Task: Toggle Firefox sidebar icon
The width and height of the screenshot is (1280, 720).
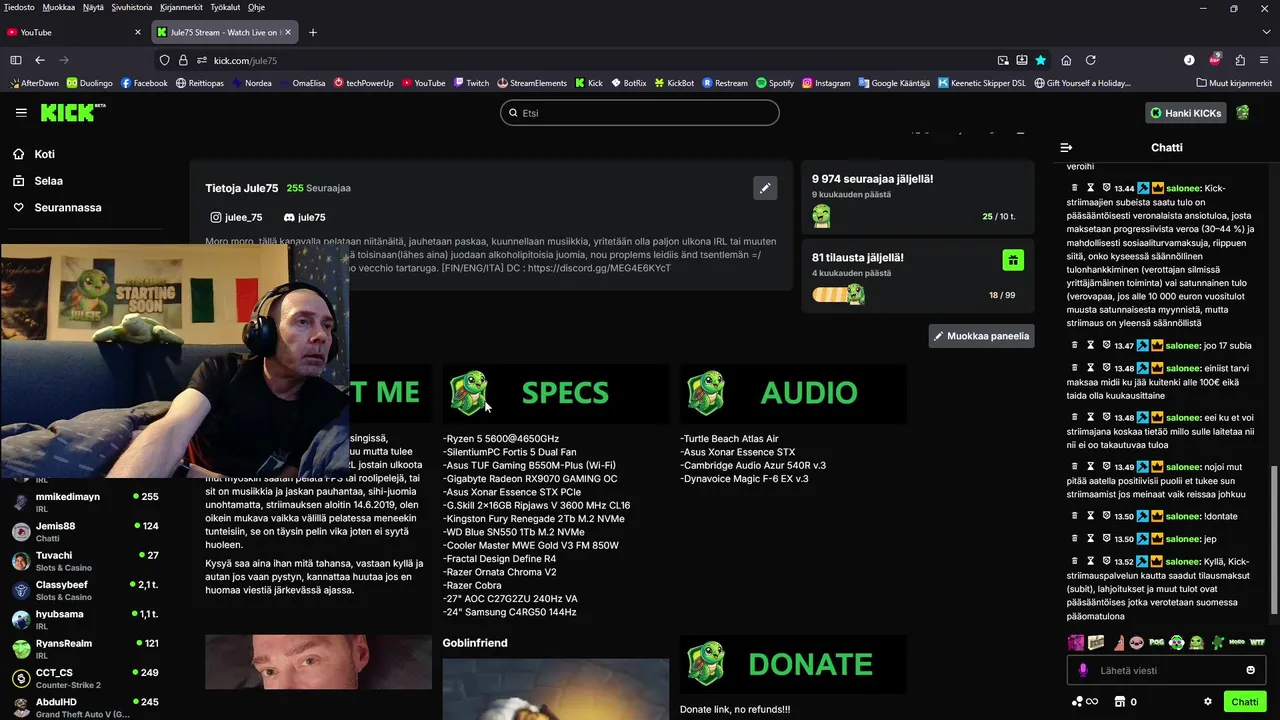Action: (x=16, y=60)
